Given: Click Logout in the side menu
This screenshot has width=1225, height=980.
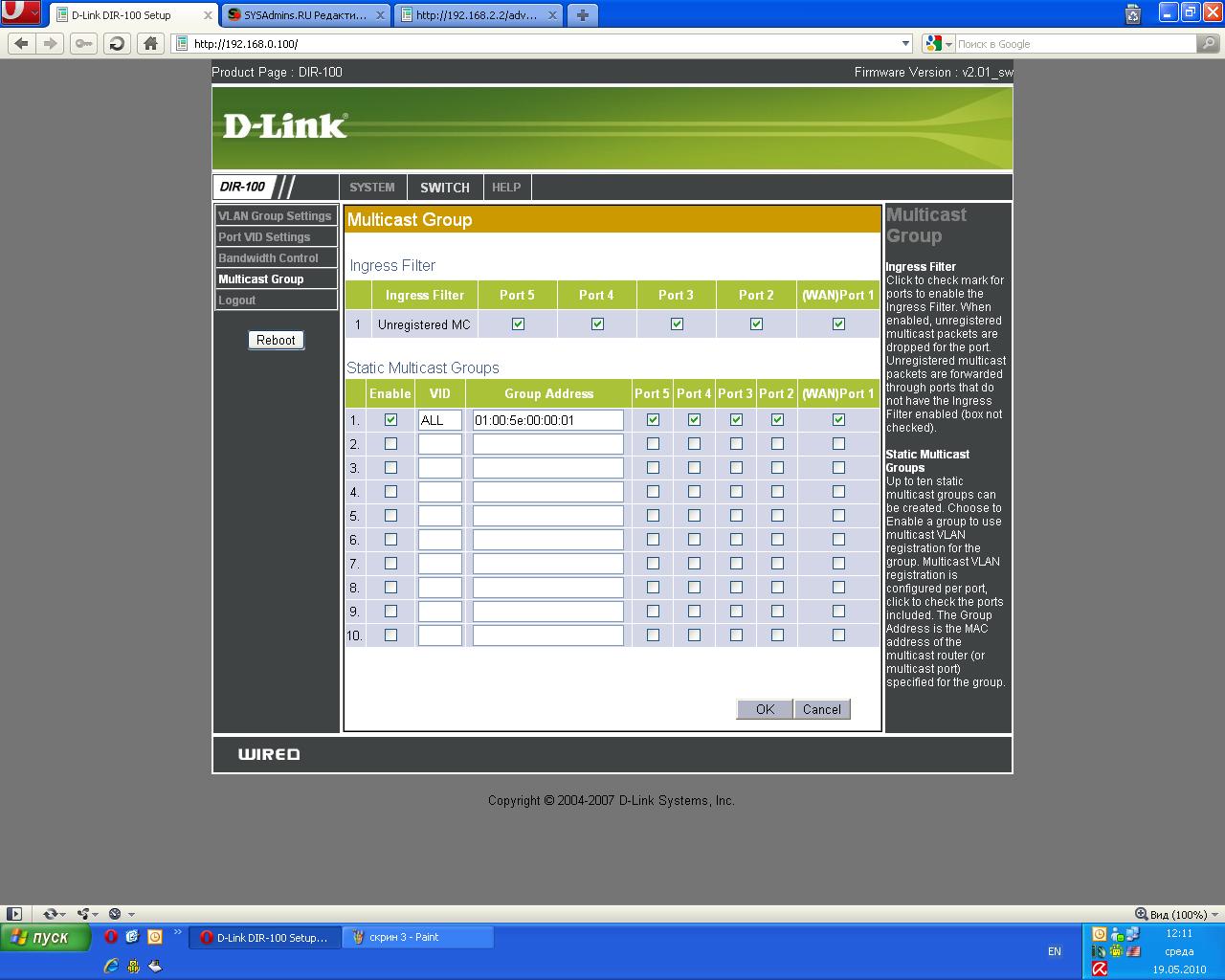Looking at the screenshot, I should click(x=276, y=301).
